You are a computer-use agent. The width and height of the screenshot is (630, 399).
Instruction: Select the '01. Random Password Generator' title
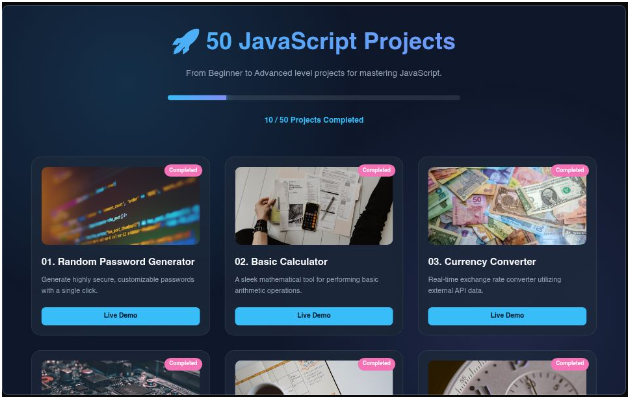(x=118, y=262)
